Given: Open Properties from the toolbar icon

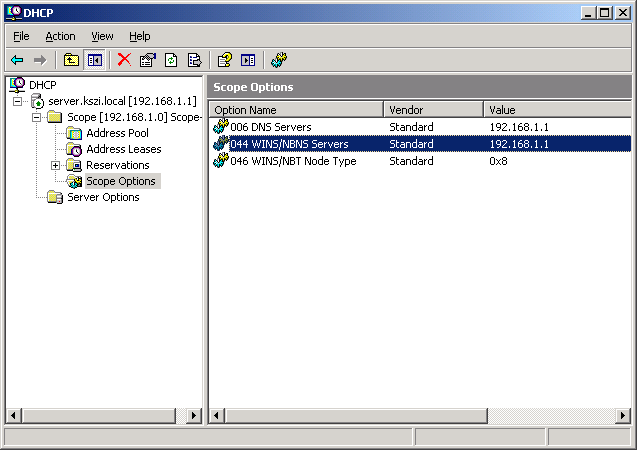Looking at the screenshot, I should coord(148,60).
